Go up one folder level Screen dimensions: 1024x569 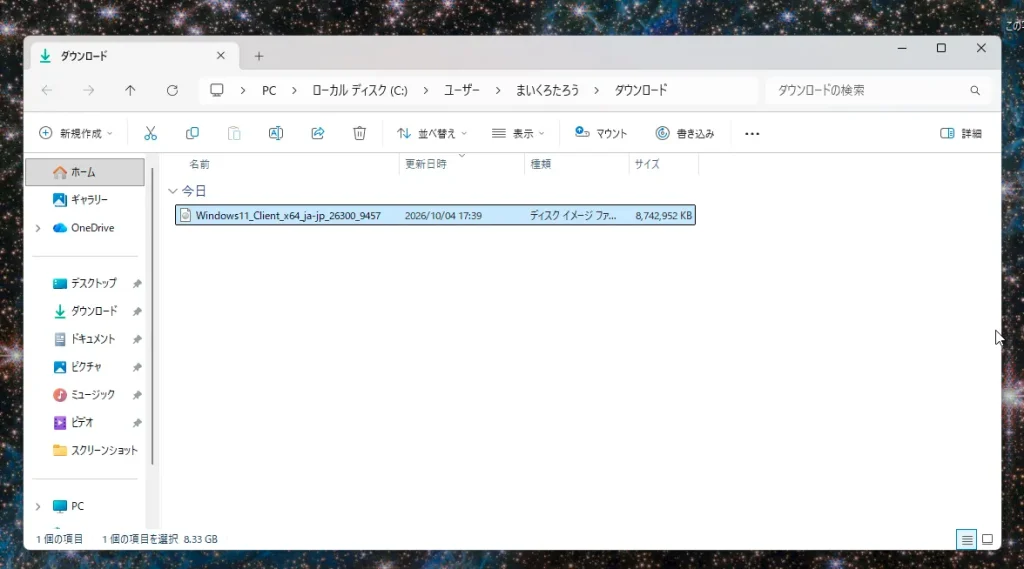(131, 90)
